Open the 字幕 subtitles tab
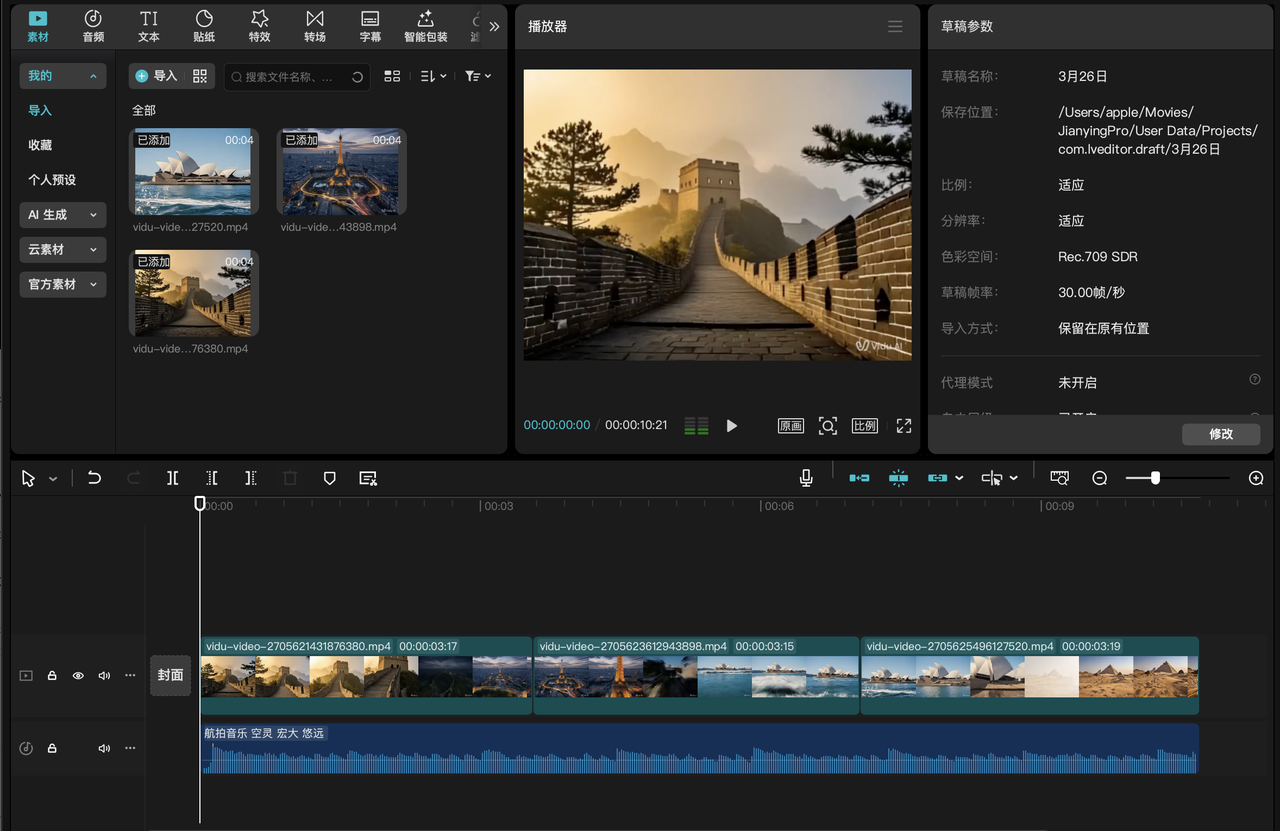The height and width of the screenshot is (831, 1280). (370, 26)
